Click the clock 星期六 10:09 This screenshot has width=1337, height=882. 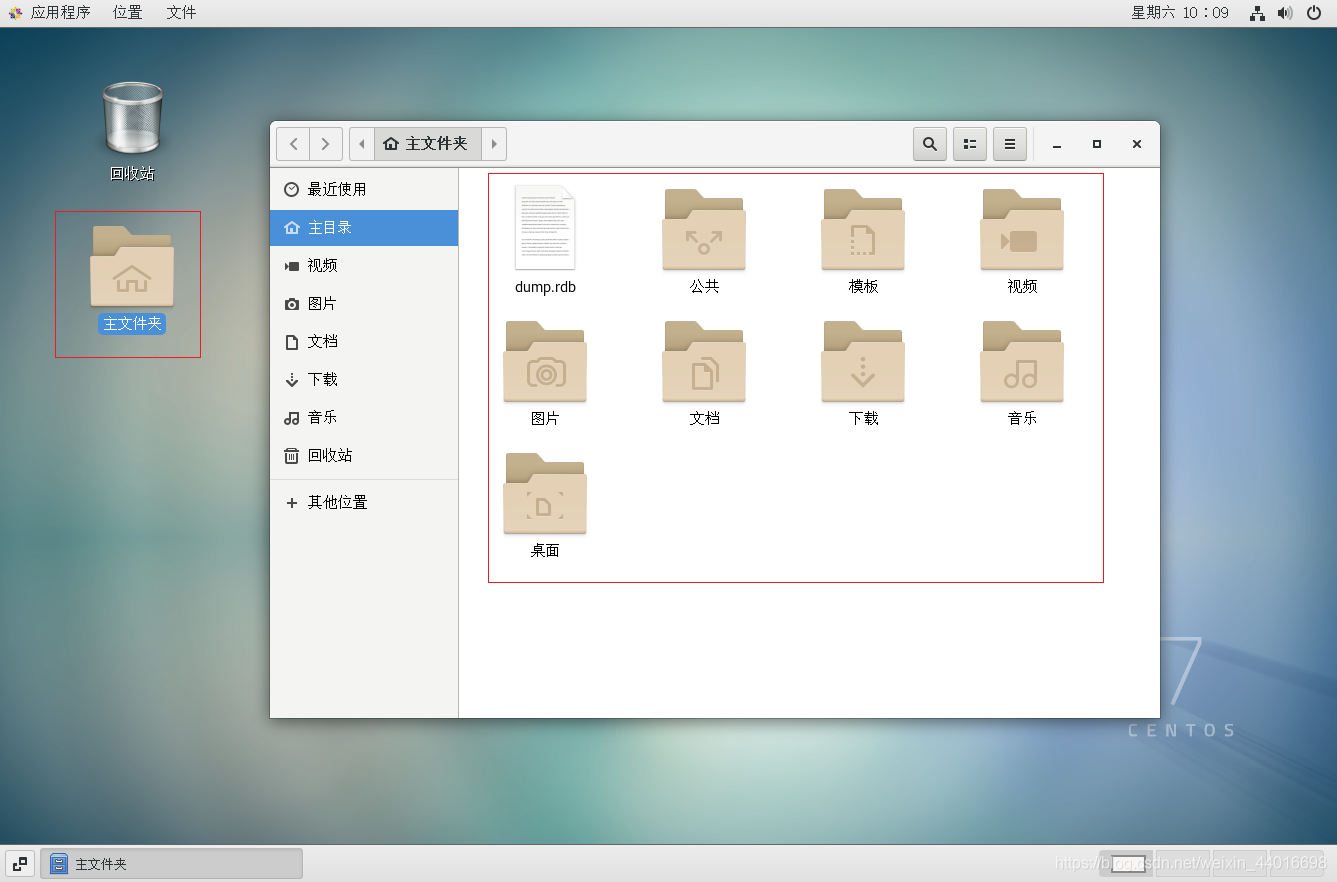click(1180, 13)
